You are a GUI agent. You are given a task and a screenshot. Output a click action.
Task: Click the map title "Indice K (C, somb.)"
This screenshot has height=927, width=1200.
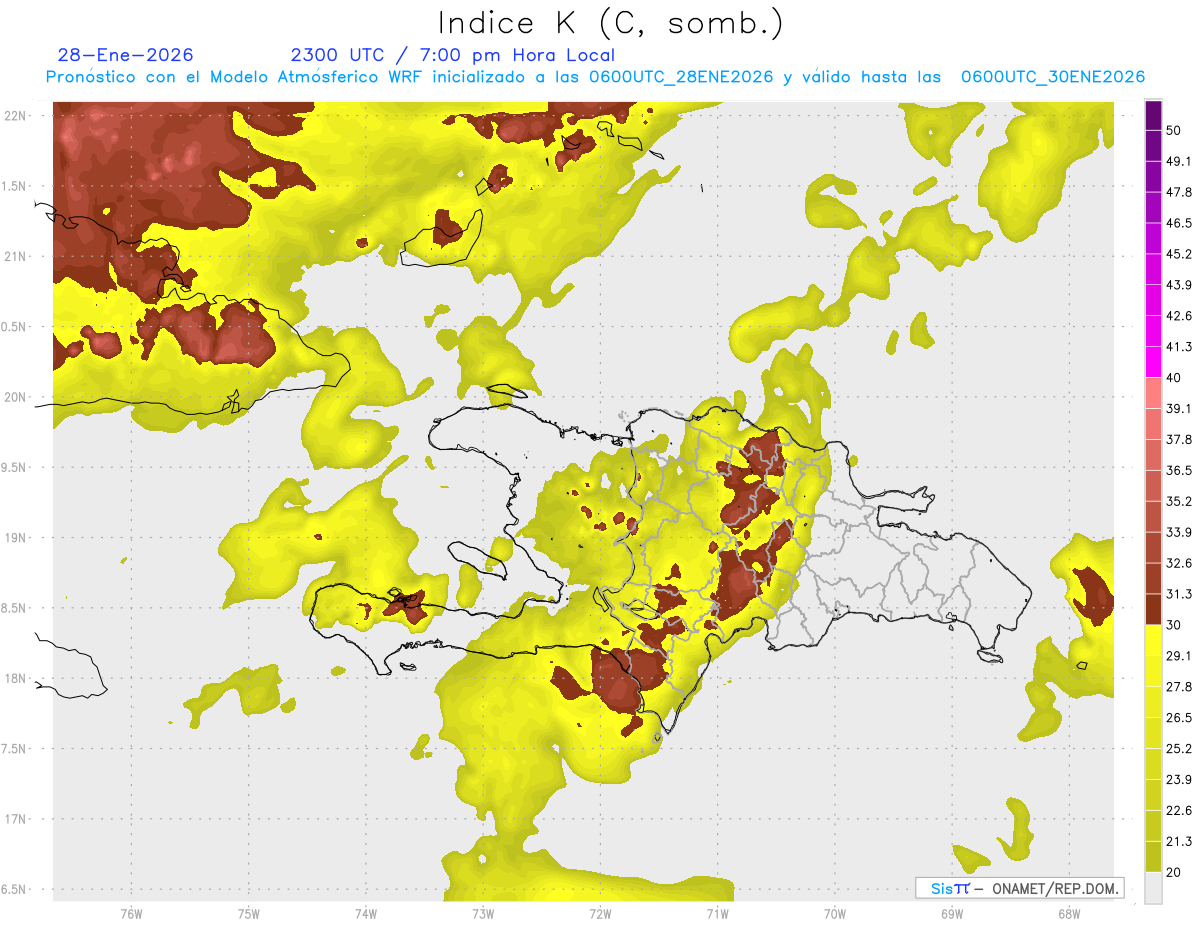point(610,23)
